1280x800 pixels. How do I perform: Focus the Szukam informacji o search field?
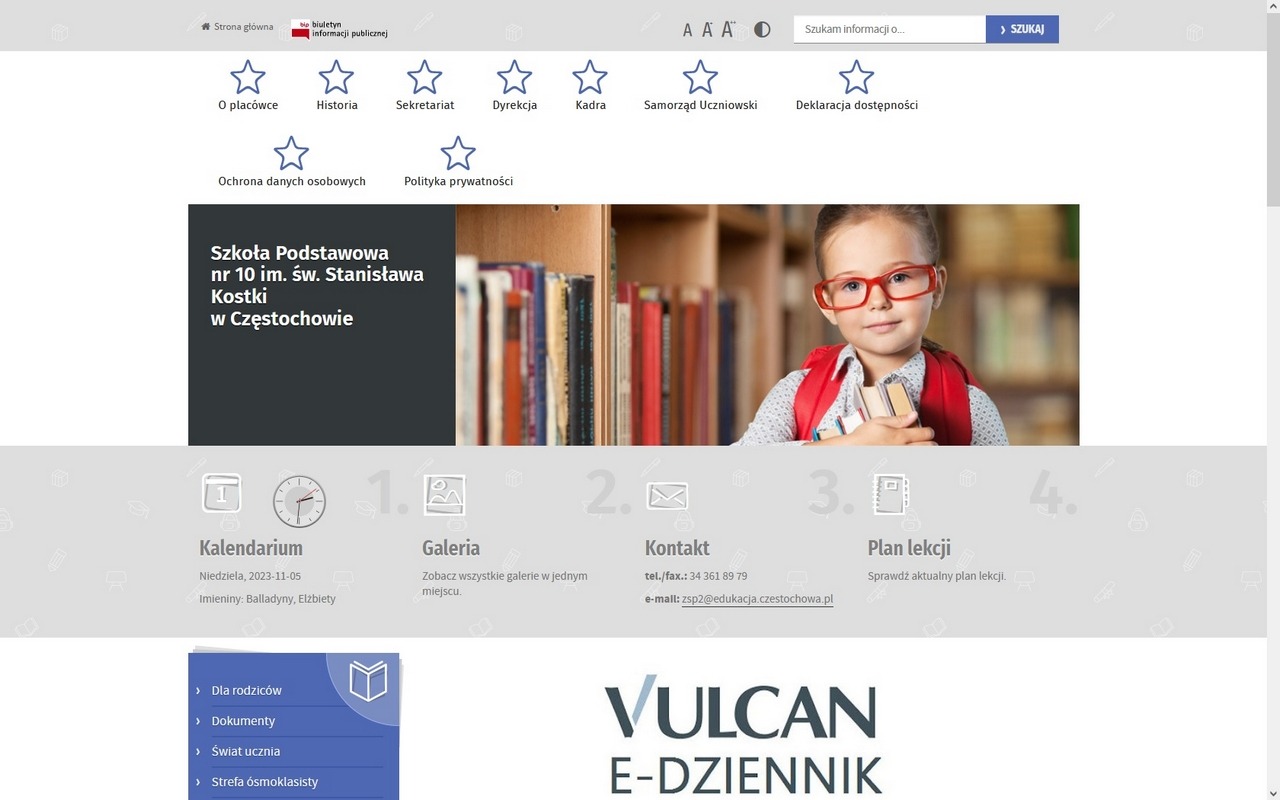[x=890, y=29]
